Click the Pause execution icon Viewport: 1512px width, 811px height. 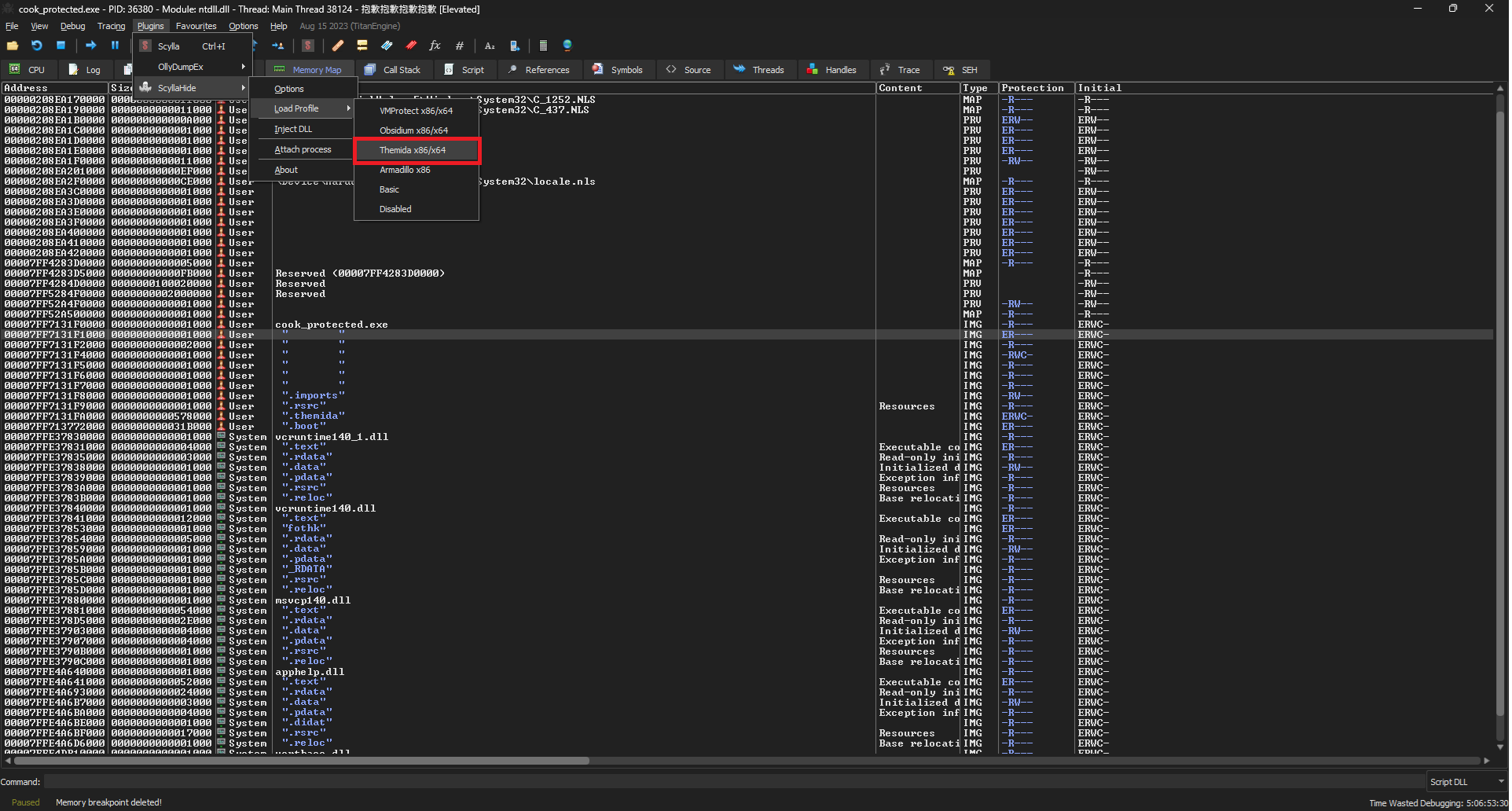115,46
